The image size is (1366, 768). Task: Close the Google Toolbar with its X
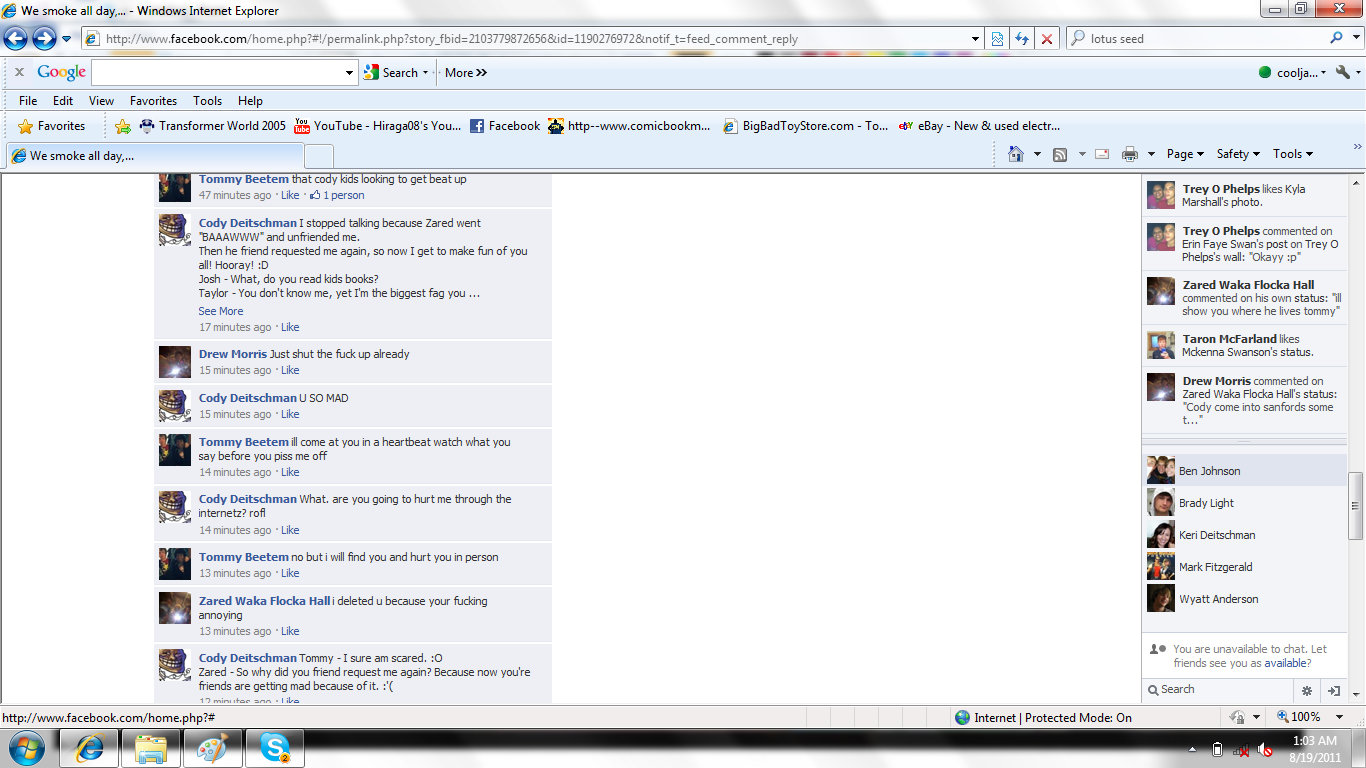pyautogui.click(x=19, y=72)
